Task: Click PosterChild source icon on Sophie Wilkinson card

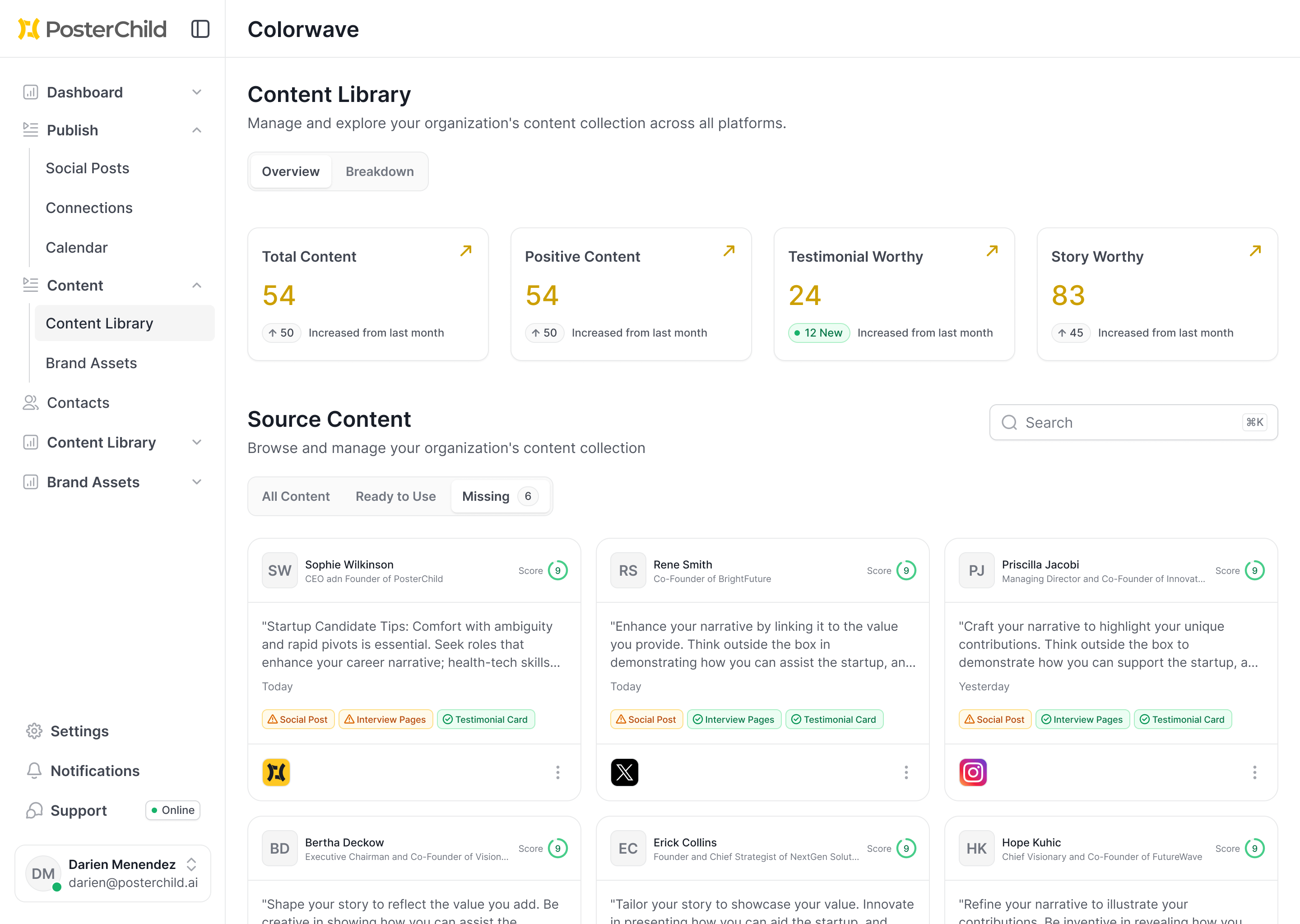Action: click(x=276, y=772)
